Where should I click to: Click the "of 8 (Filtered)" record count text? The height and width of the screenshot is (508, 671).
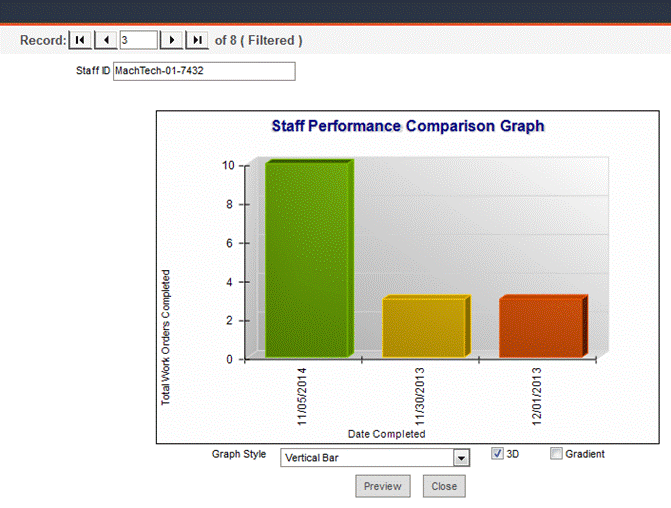(258, 41)
